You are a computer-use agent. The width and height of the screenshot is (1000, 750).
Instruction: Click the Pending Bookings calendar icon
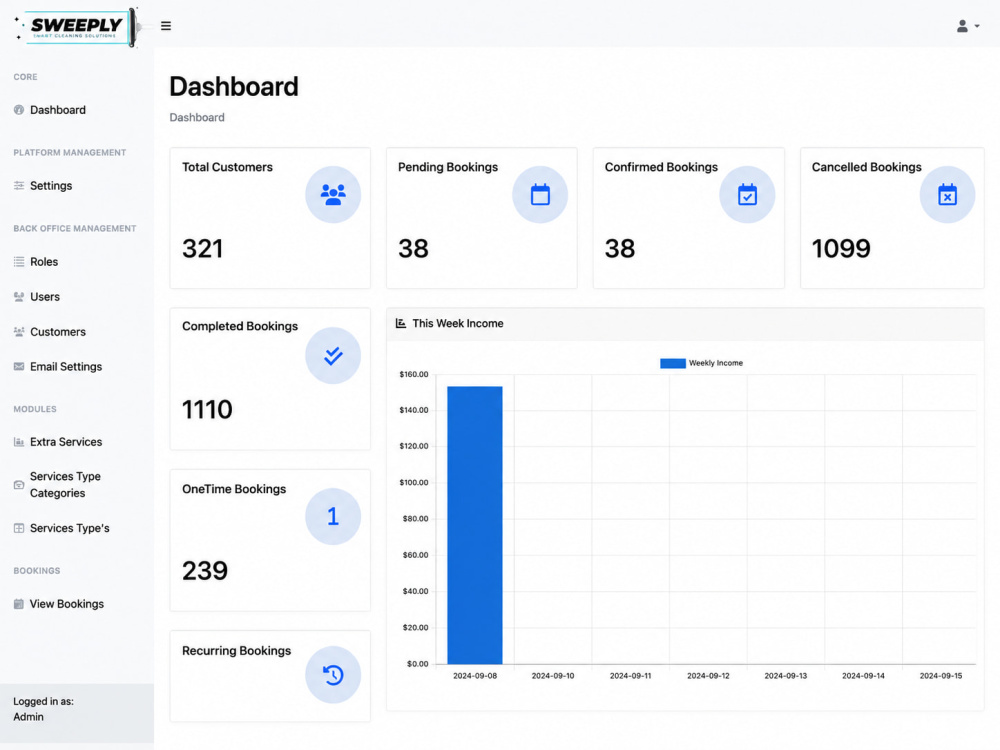coord(540,195)
